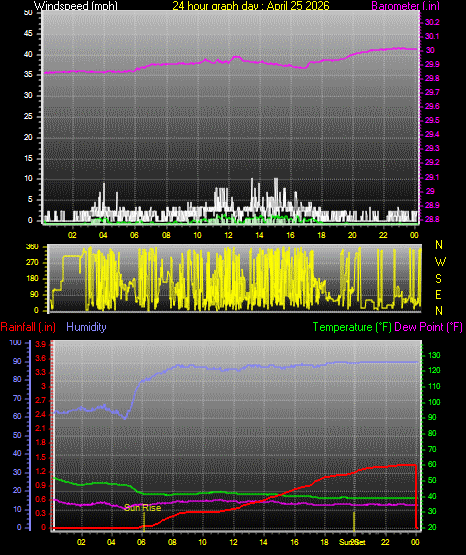This screenshot has height=555, width=466.
Task: Click hour 22 under the windspeed graph
Action: 383,235
